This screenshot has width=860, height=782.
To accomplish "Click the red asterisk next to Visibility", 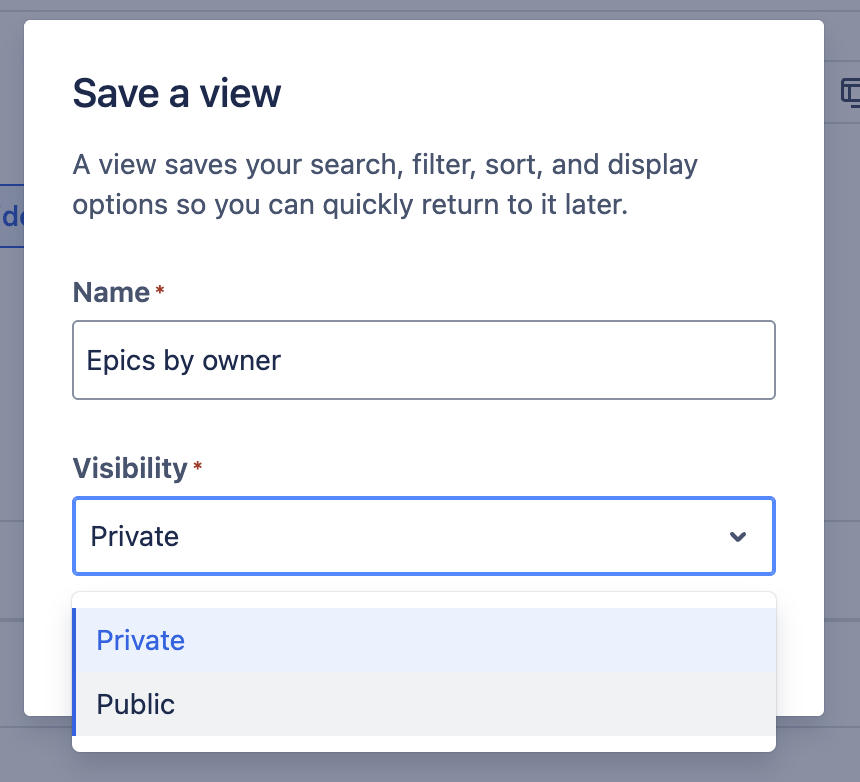I will coord(197,467).
